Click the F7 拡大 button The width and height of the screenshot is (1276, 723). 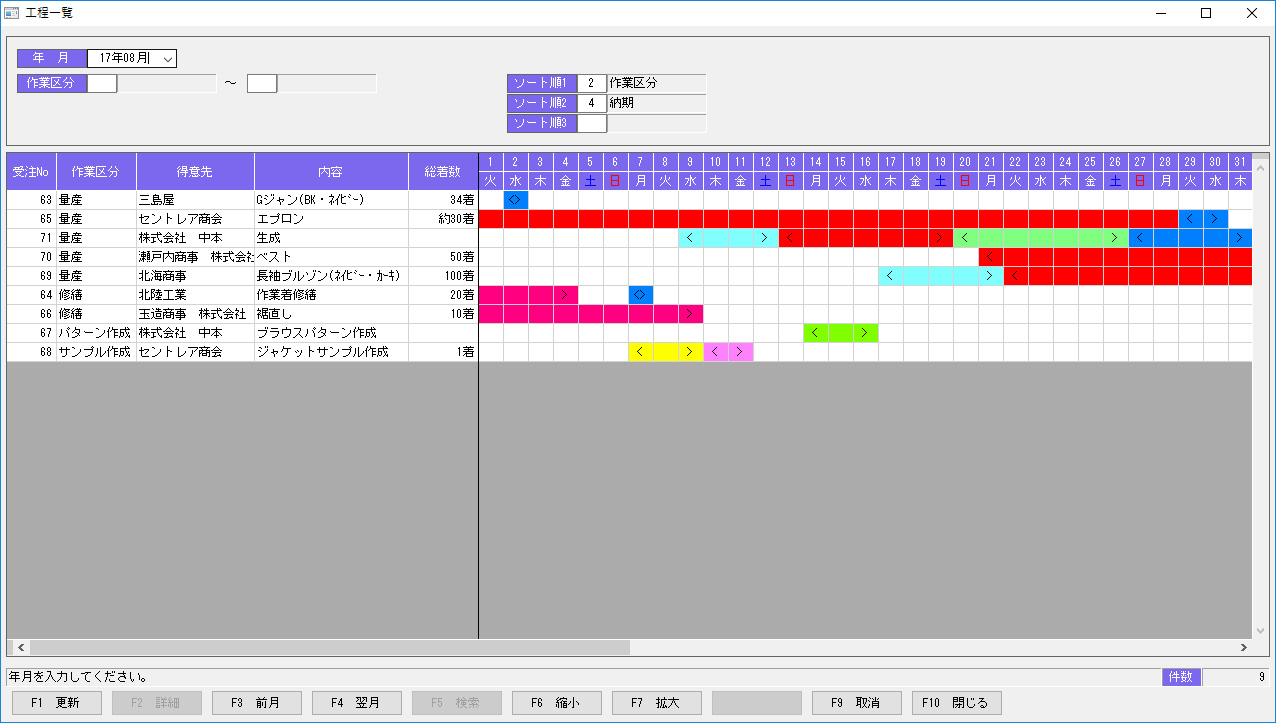click(x=657, y=703)
